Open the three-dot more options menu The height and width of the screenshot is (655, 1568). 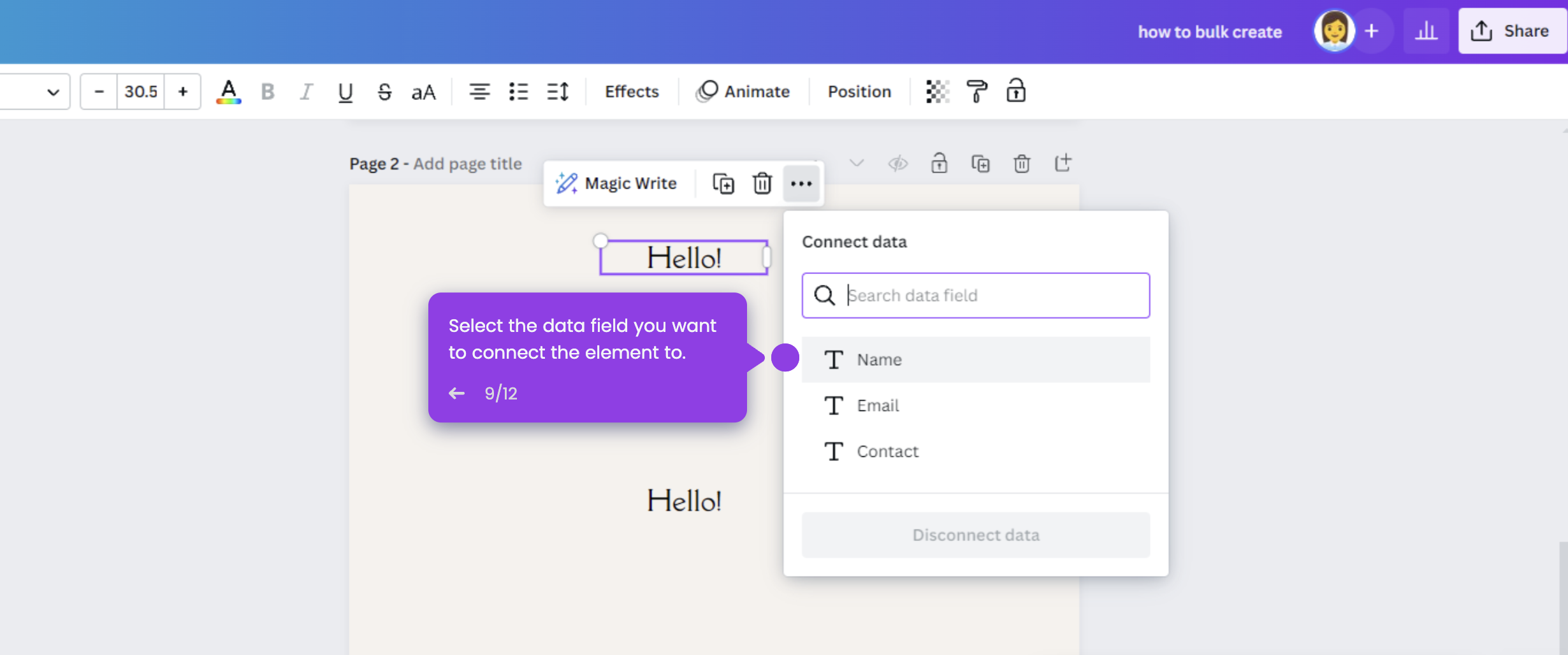pyautogui.click(x=801, y=184)
